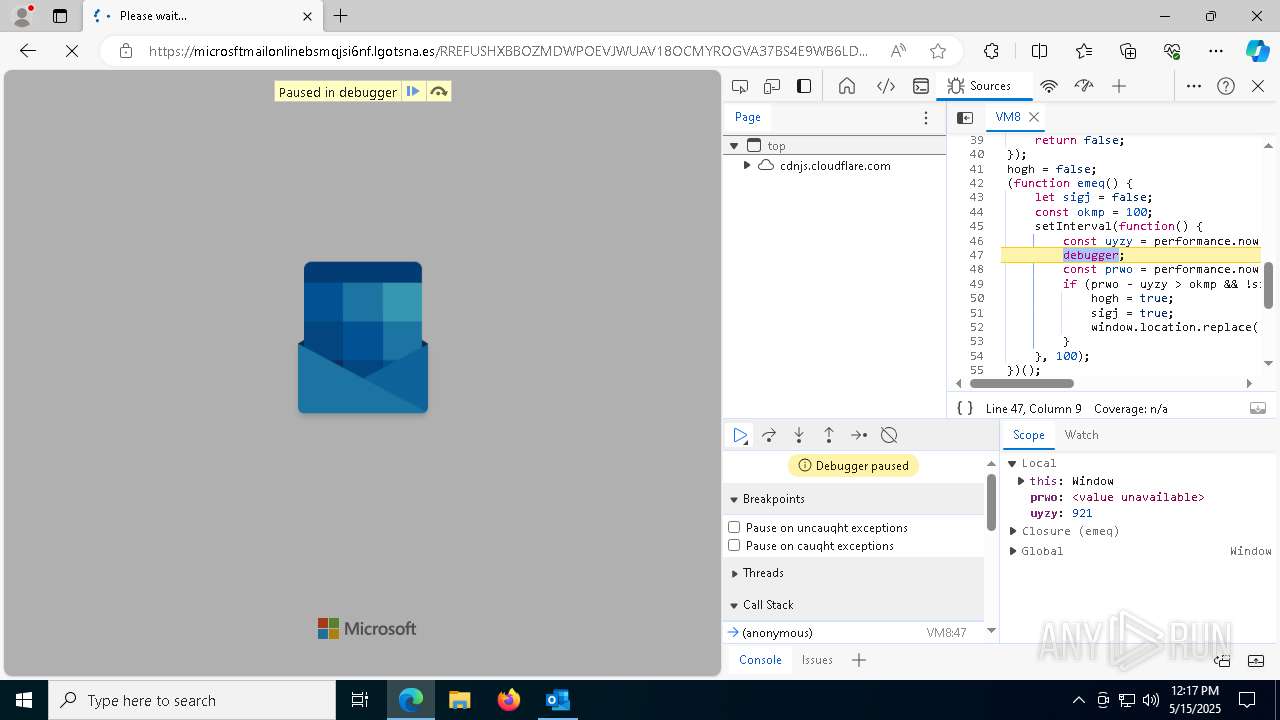Open Customize and control DevTools menu
This screenshot has width=1280, height=720.
1194,86
